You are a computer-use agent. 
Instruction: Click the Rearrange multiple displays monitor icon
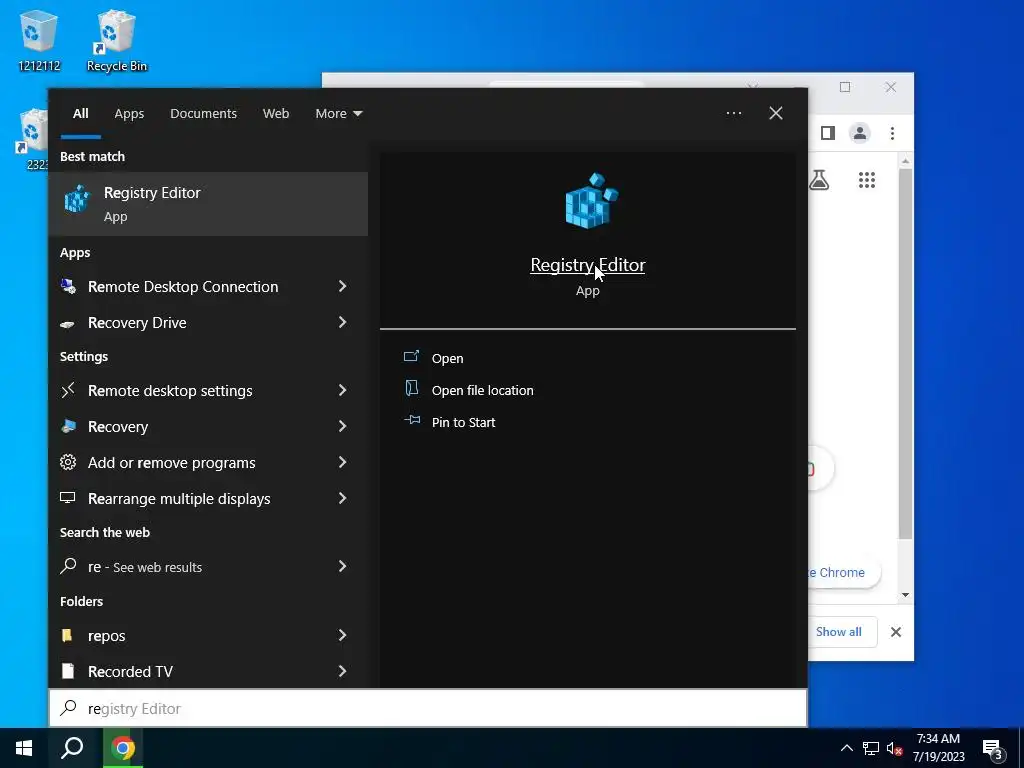[68, 498]
